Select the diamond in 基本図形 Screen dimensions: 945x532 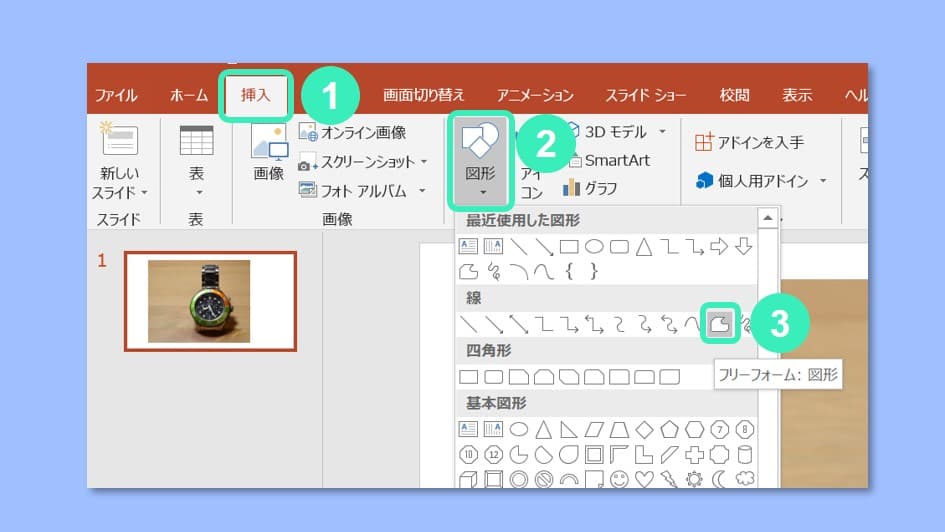pyautogui.click(x=644, y=430)
